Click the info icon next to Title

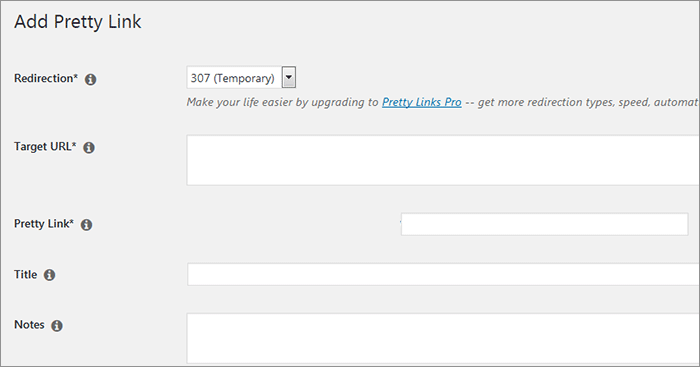[50, 275]
